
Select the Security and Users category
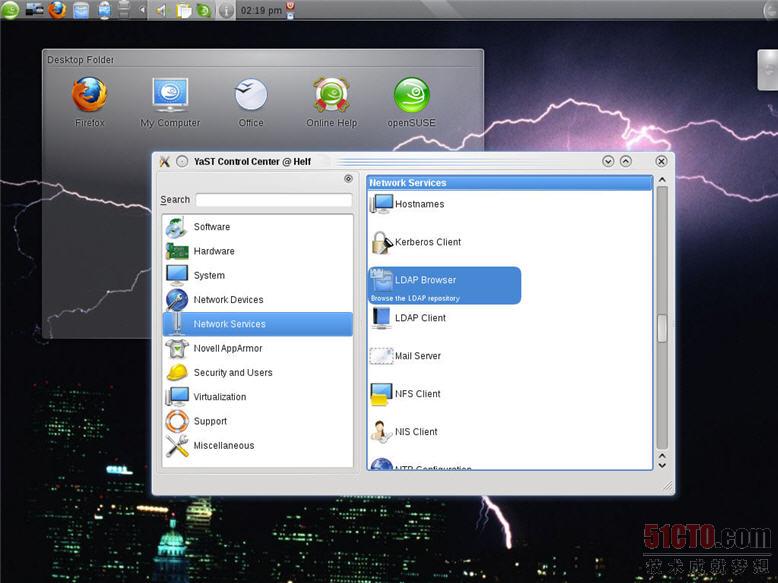[x=258, y=373]
